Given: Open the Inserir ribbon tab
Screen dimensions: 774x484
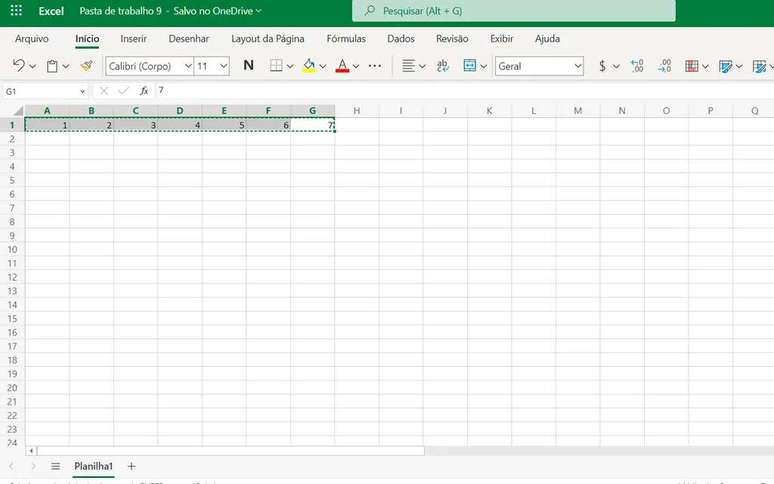Looking at the screenshot, I should [x=134, y=39].
